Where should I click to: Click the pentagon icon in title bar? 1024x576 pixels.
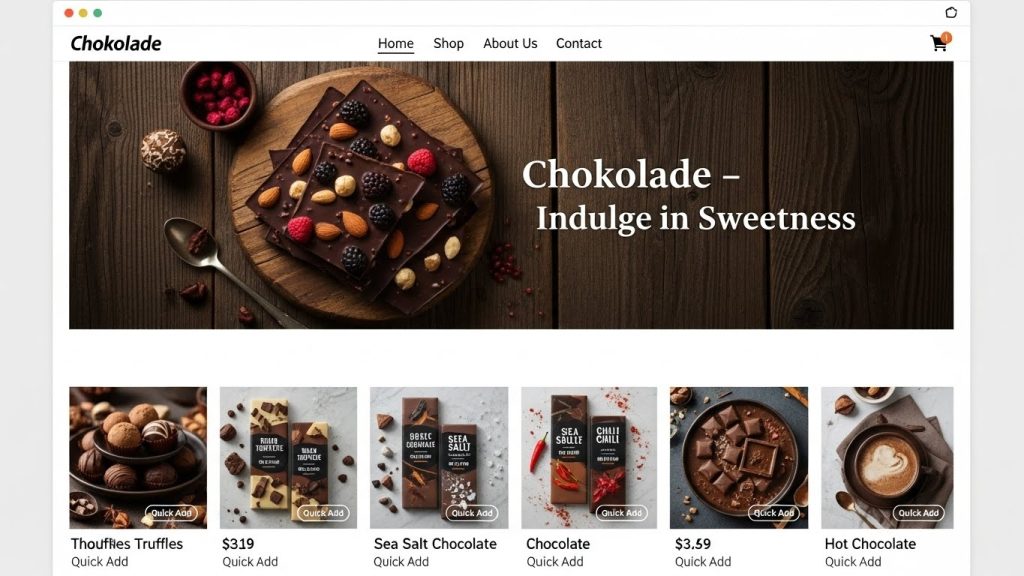[x=951, y=12]
